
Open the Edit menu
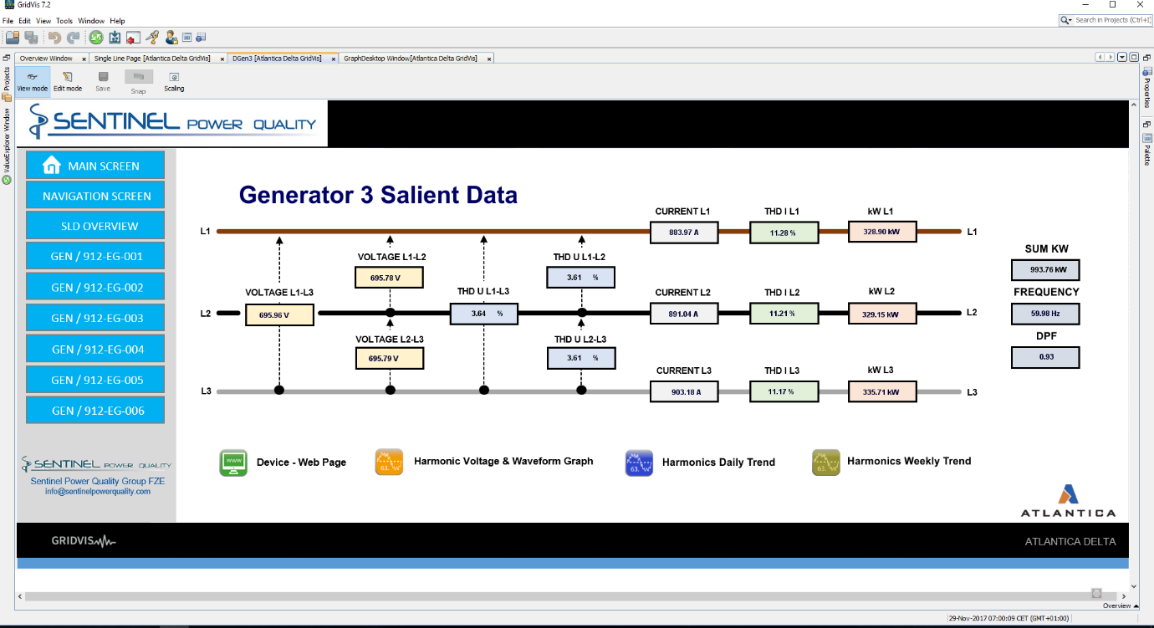click(x=24, y=21)
